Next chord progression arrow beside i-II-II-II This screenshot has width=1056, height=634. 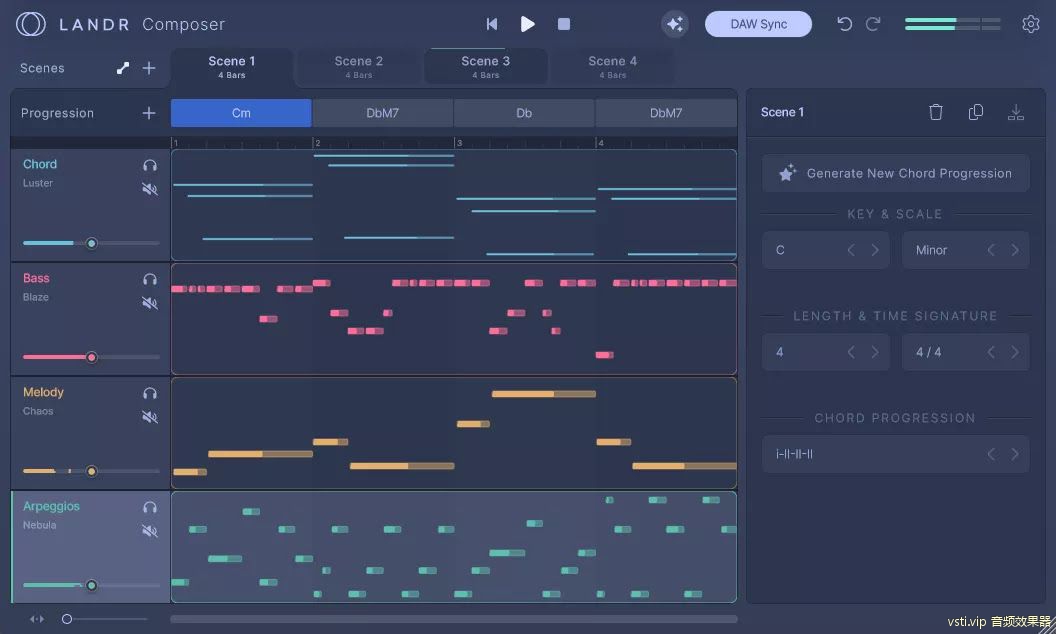1015,454
